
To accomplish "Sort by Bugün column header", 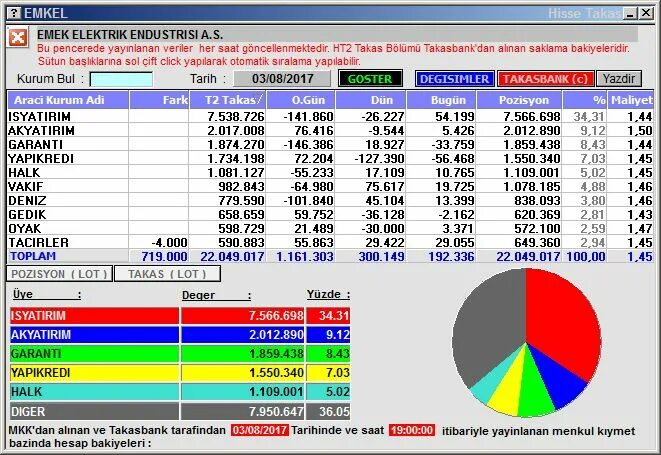I will click(x=441, y=100).
